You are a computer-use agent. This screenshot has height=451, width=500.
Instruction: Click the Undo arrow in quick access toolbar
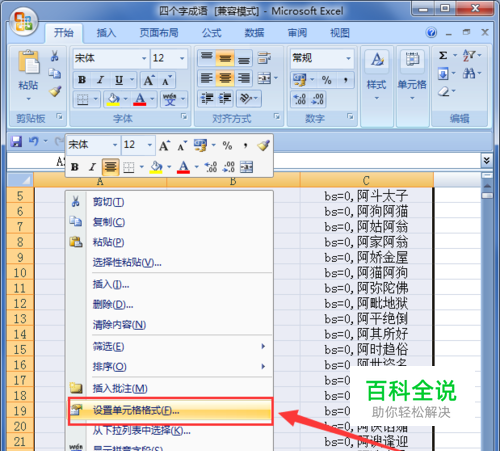(x=33, y=141)
